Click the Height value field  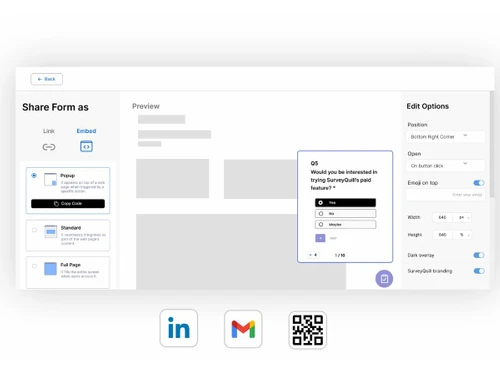point(442,235)
